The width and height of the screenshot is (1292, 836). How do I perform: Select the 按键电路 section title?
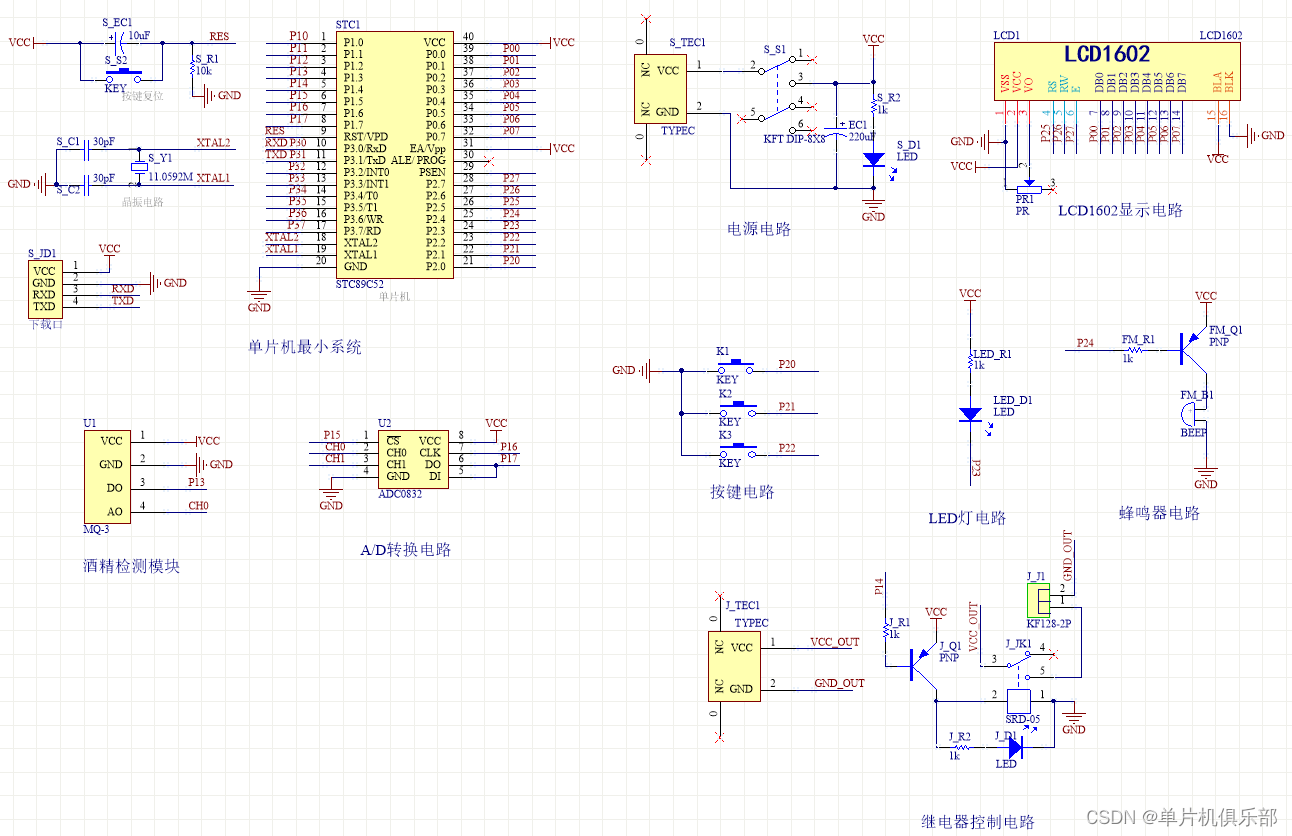[x=742, y=491]
